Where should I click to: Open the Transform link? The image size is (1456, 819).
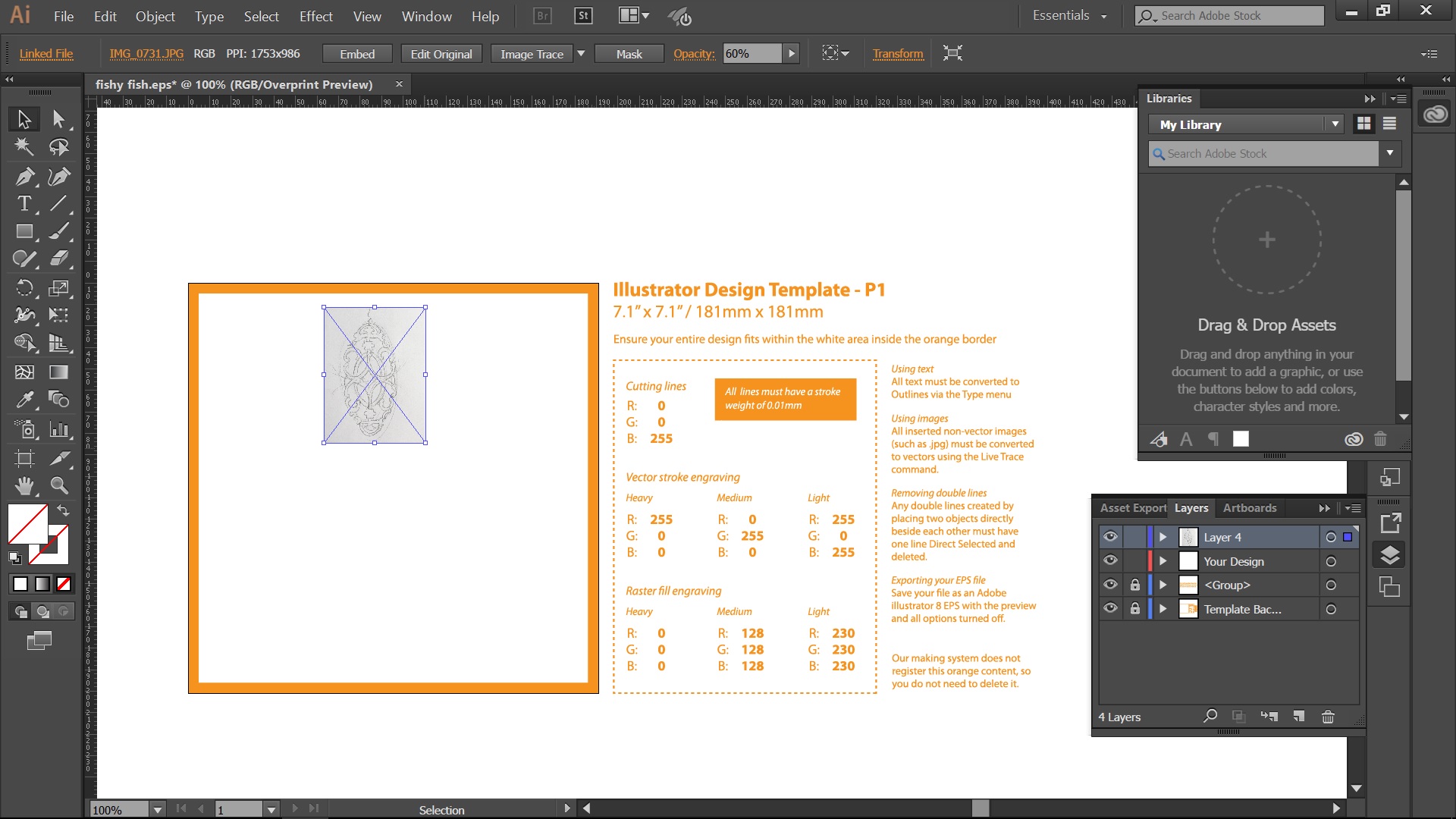(x=898, y=53)
